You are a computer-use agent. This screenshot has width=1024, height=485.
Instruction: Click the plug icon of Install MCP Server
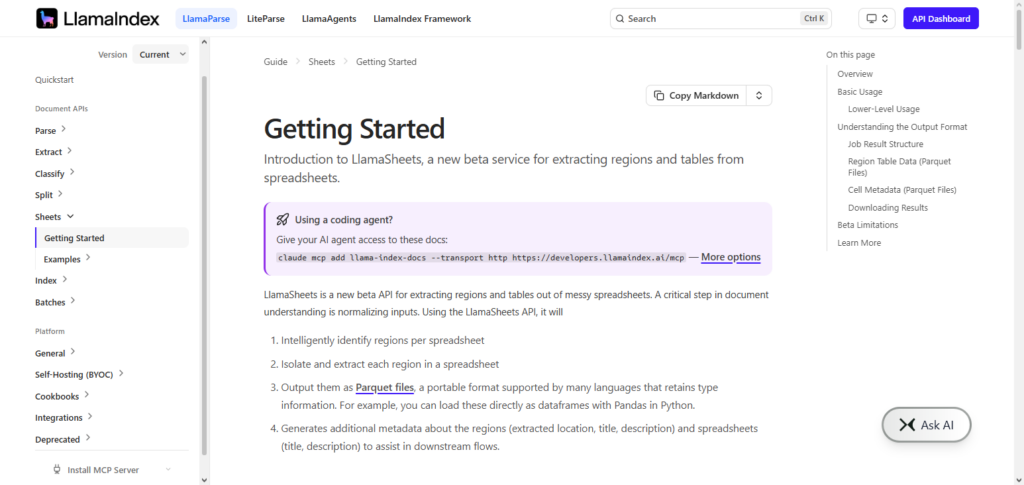[57, 469]
